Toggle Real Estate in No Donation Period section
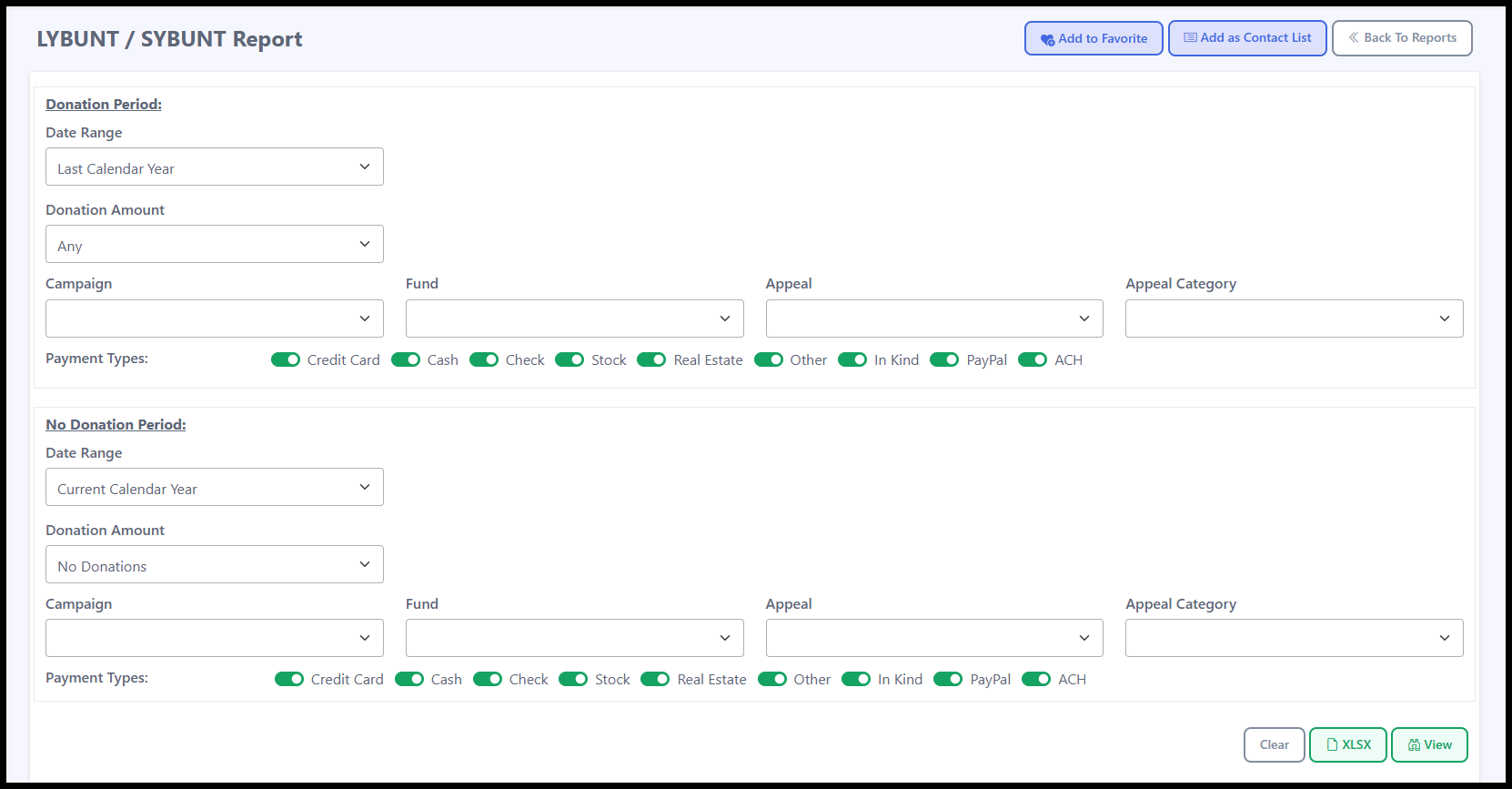 pyautogui.click(x=655, y=679)
